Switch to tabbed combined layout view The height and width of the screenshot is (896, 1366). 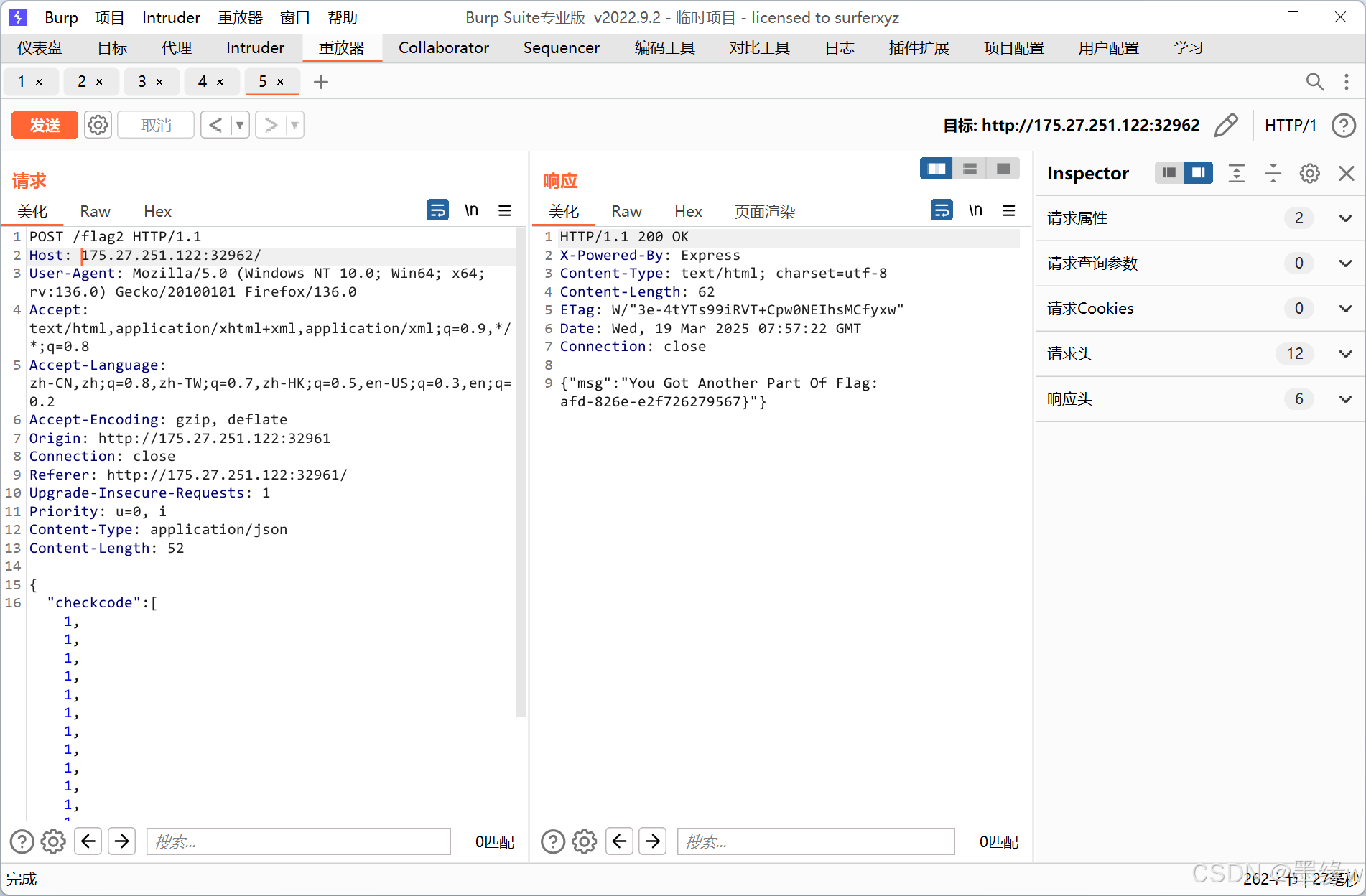pyautogui.click(x=1003, y=169)
